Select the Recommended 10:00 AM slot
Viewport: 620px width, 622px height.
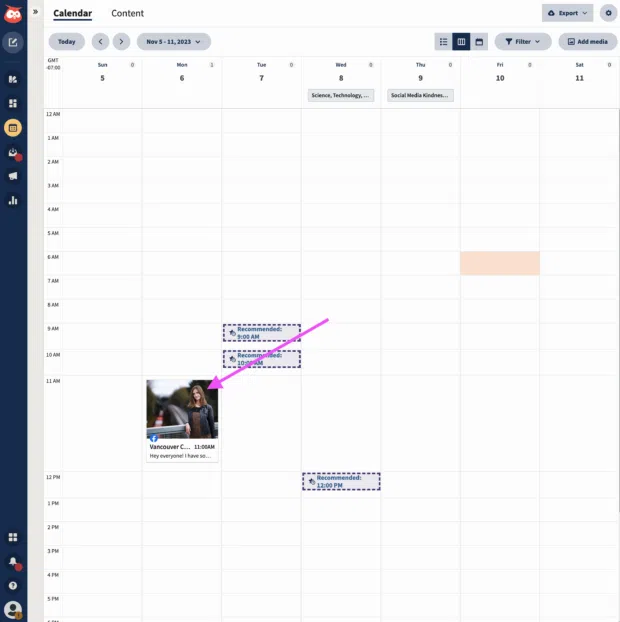pyautogui.click(x=262, y=359)
